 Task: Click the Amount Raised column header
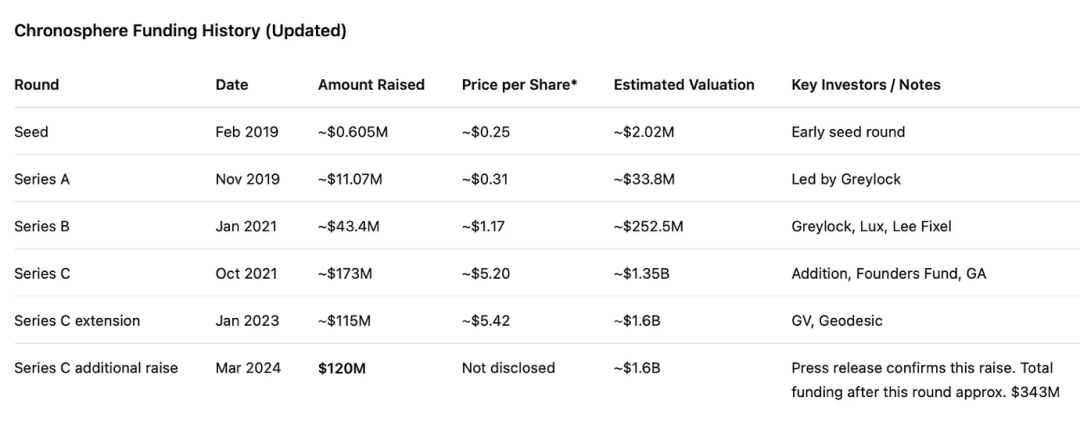tap(371, 85)
